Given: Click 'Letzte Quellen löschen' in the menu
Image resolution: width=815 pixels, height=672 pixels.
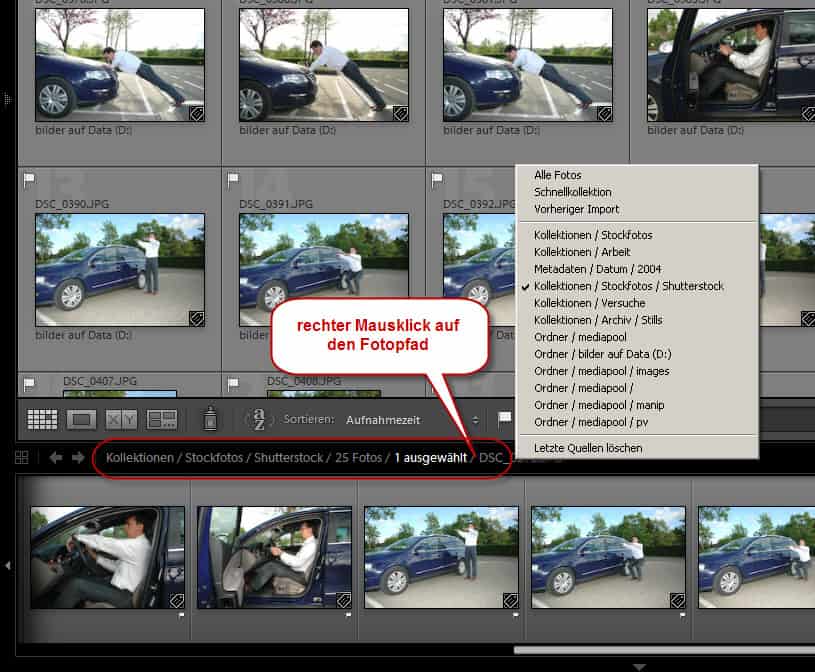Looking at the screenshot, I should 588,448.
